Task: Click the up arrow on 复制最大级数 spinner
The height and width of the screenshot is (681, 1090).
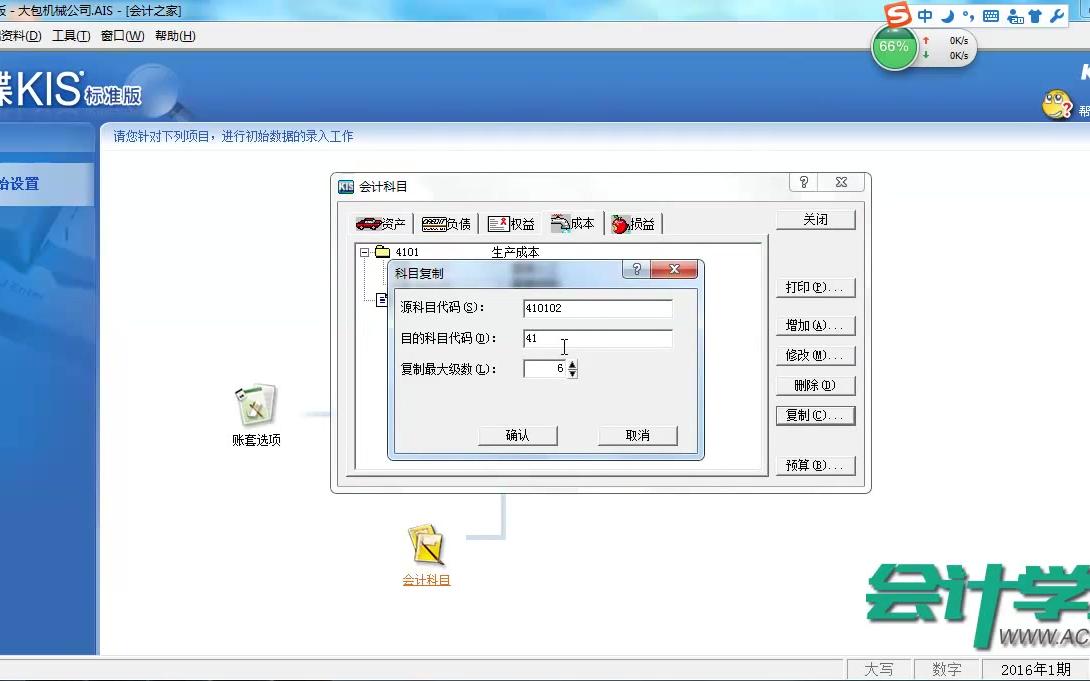Action: click(x=571, y=364)
